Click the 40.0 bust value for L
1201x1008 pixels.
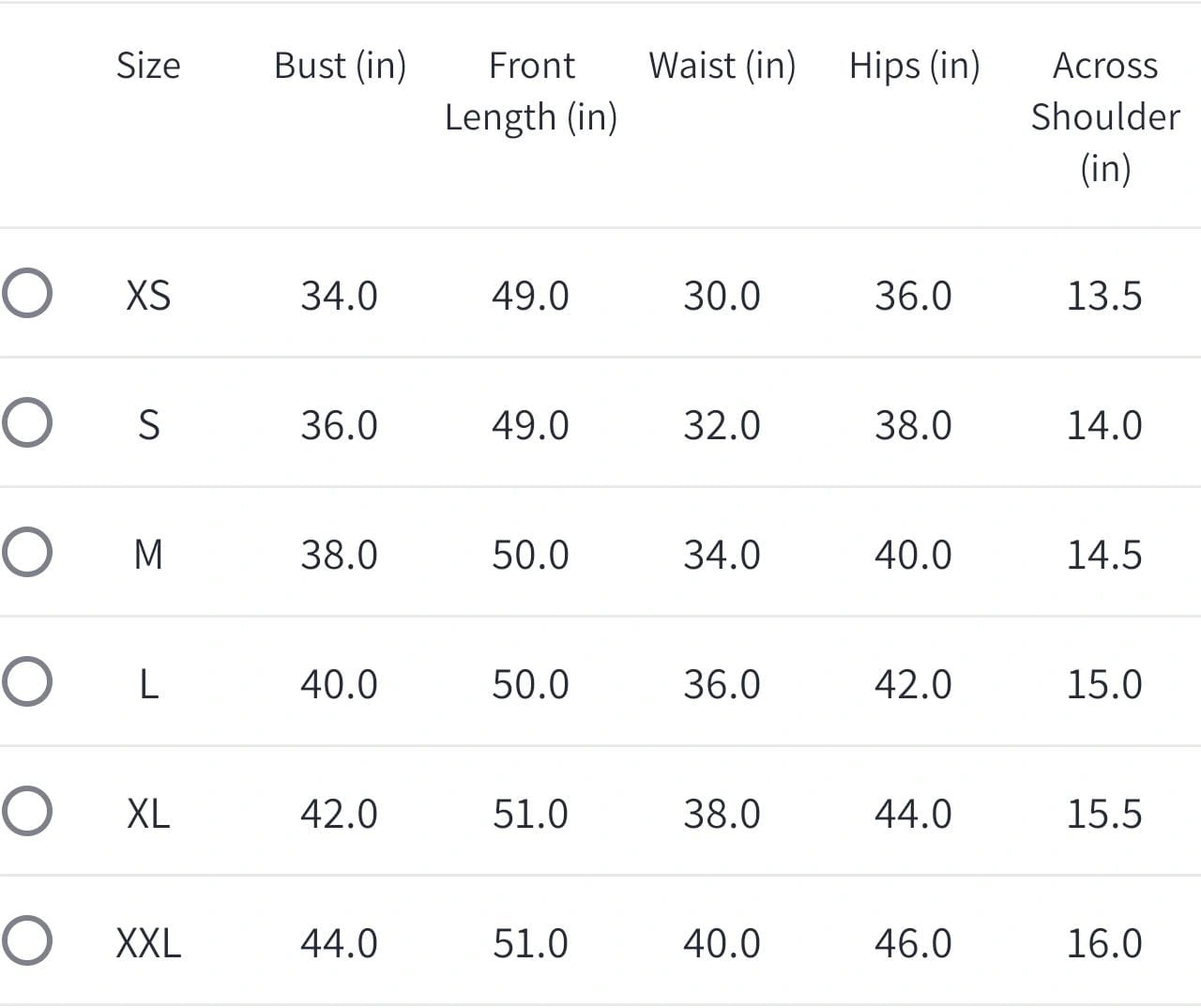point(339,684)
